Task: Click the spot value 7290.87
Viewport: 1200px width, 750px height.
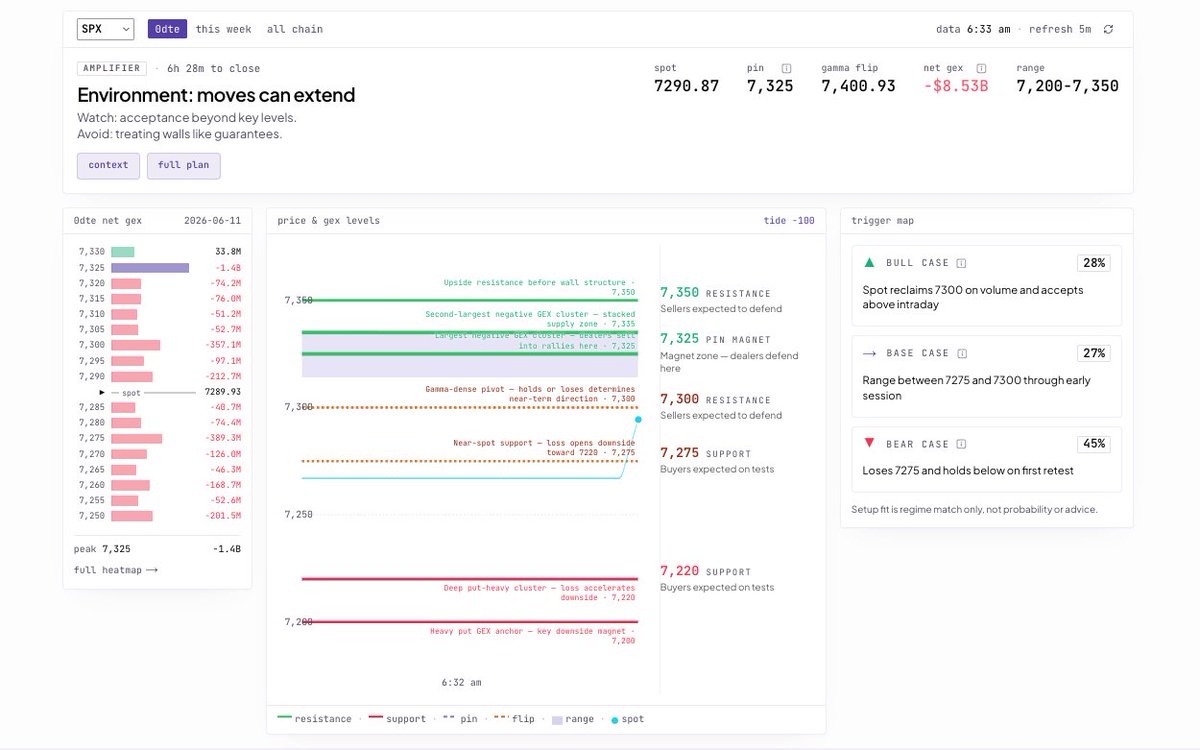Action: (686, 86)
